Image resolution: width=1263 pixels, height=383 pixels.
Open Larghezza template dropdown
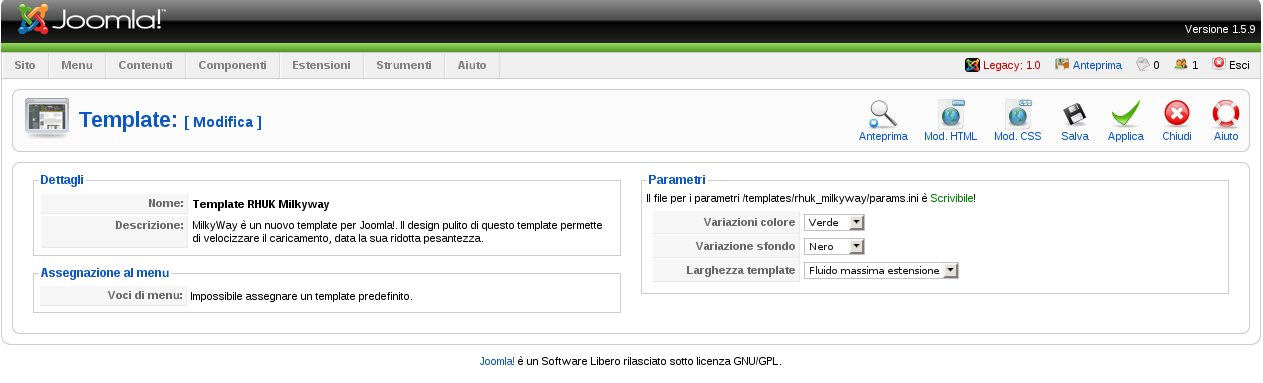tap(881, 270)
